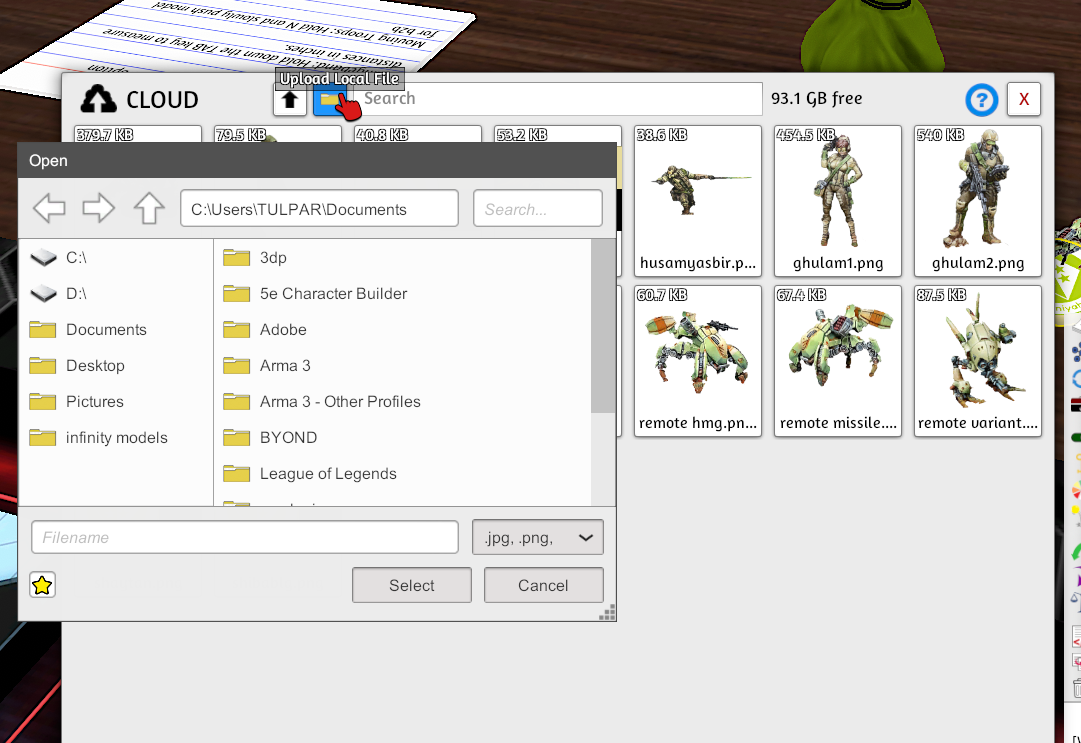Click the path field showing C:\Users\TULPAR\Documents
This screenshot has width=1081, height=743.
[x=319, y=209]
